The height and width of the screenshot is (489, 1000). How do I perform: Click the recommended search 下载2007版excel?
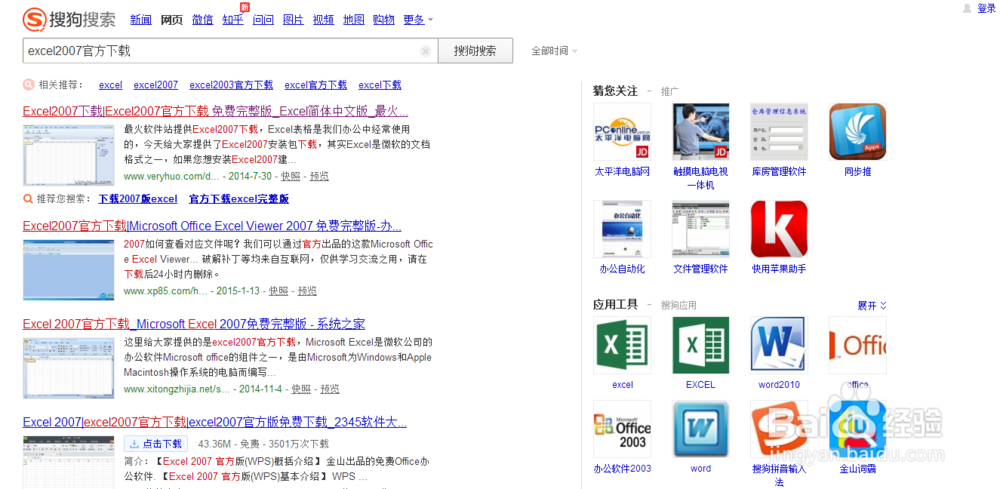click(138, 199)
